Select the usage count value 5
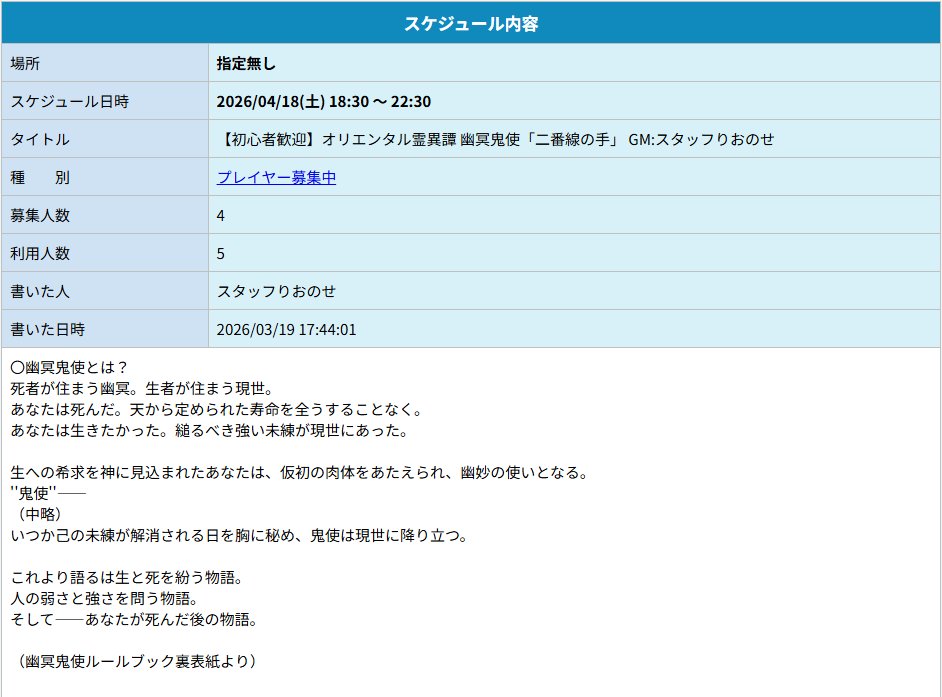Image resolution: width=942 pixels, height=697 pixels. coord(219,253)
